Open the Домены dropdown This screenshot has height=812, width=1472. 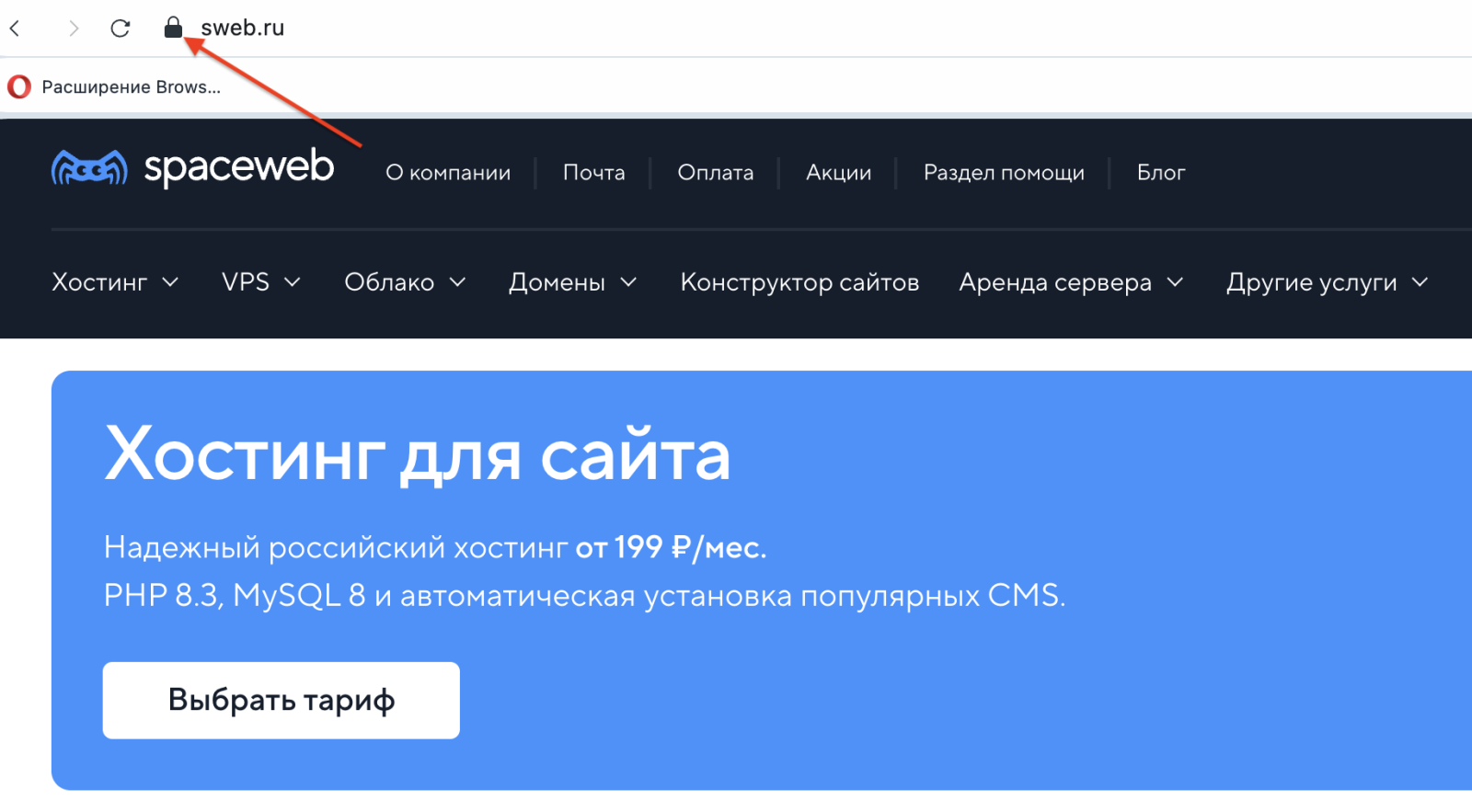572,282
